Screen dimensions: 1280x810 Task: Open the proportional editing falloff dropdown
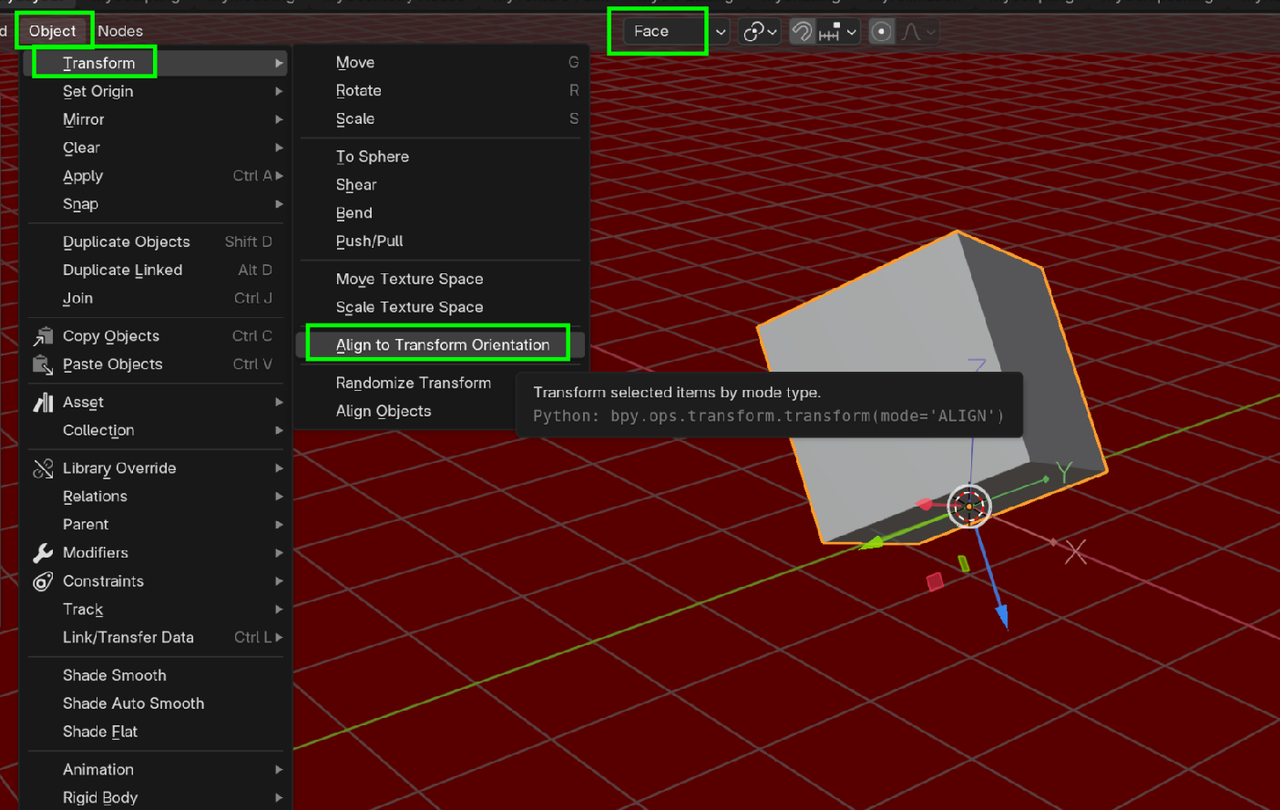tap(918, 32)
